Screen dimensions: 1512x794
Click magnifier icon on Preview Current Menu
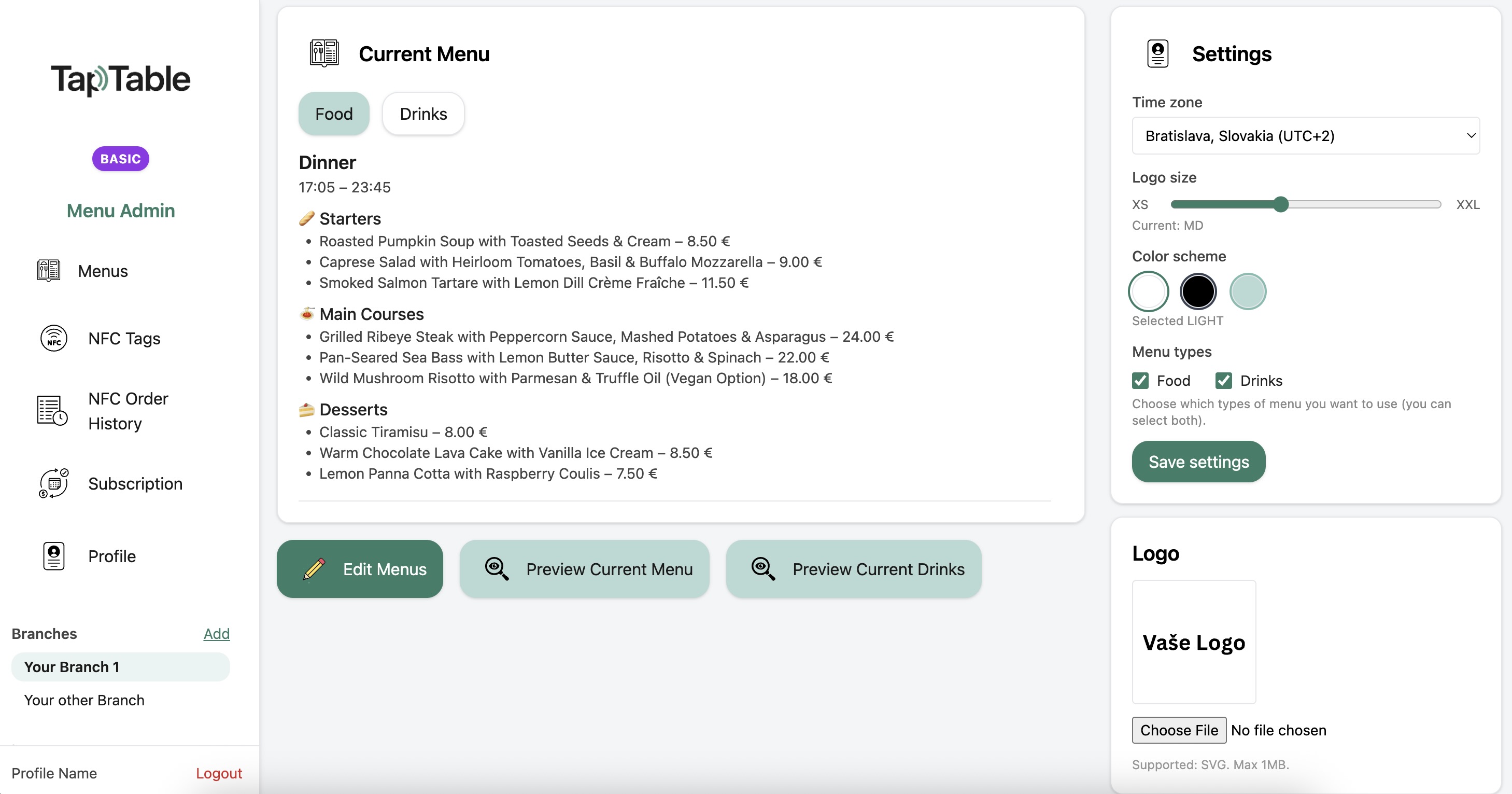[x=497, y=568]
